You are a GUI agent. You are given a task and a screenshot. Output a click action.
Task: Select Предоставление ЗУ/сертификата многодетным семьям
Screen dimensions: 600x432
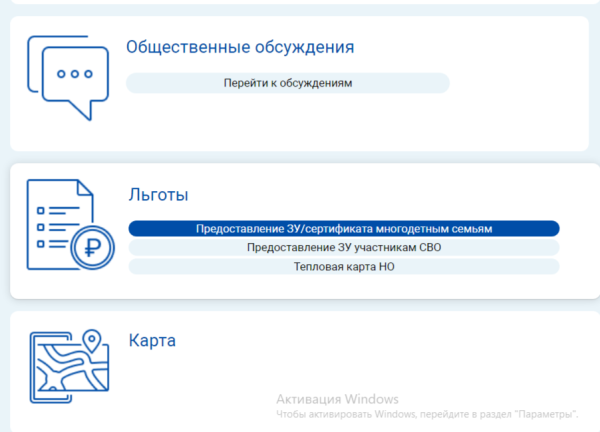[344, 229]
